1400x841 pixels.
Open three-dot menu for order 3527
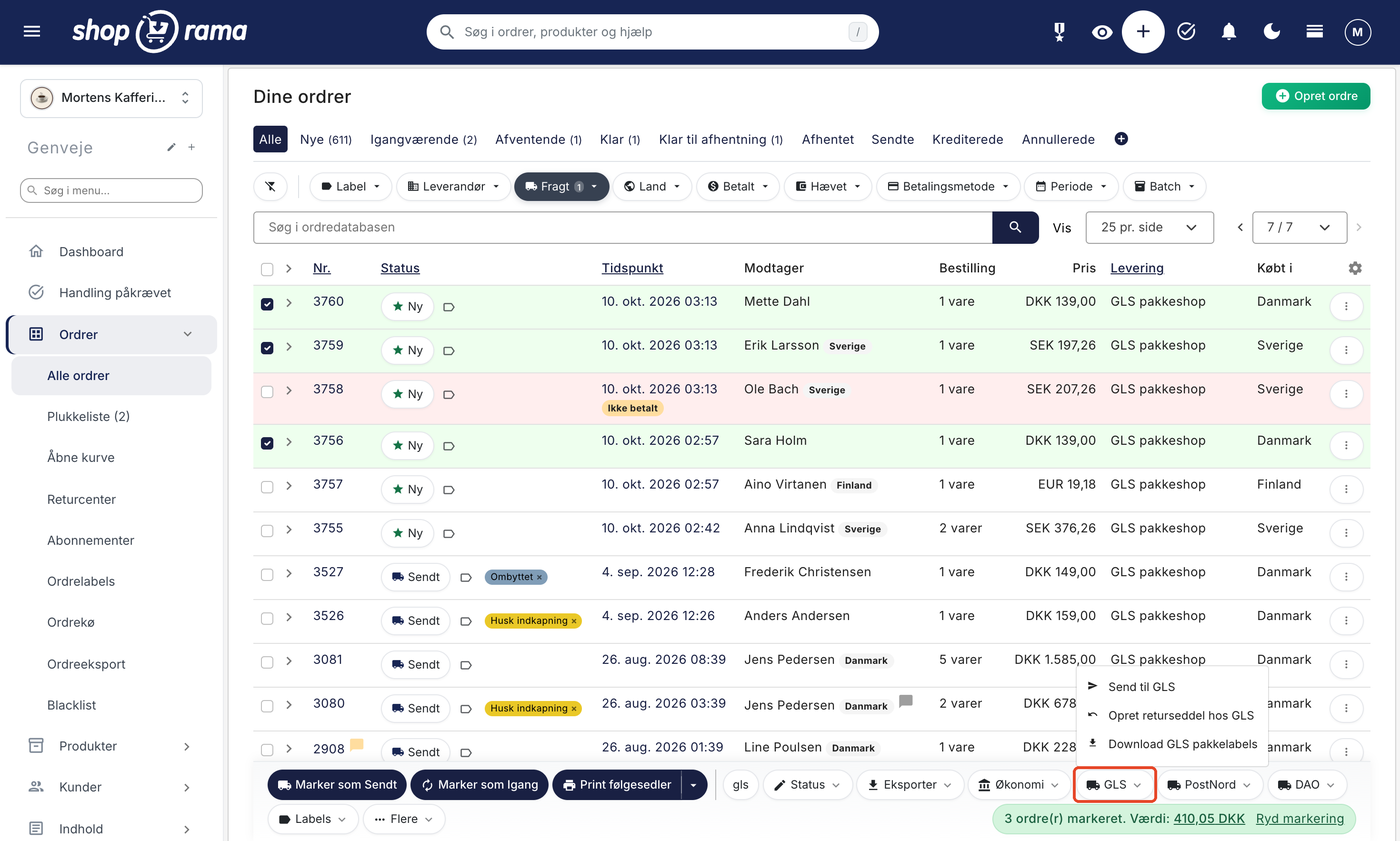point(1347,577)
